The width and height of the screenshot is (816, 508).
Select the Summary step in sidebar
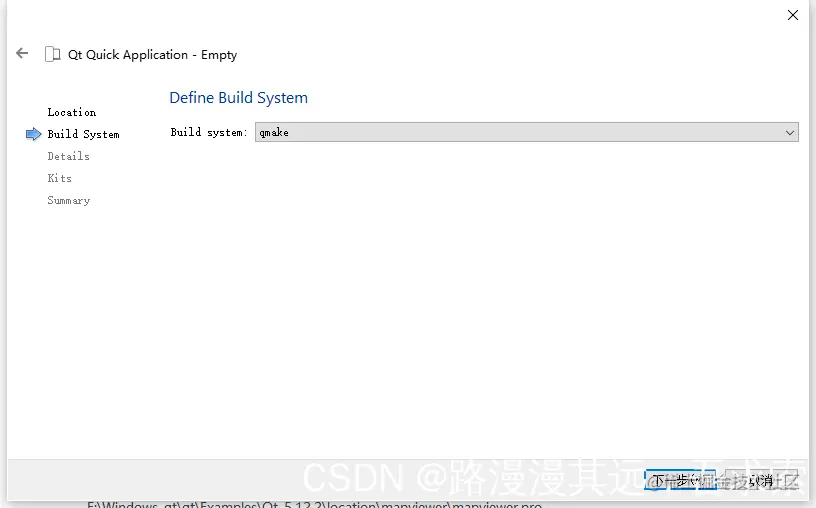69,200
